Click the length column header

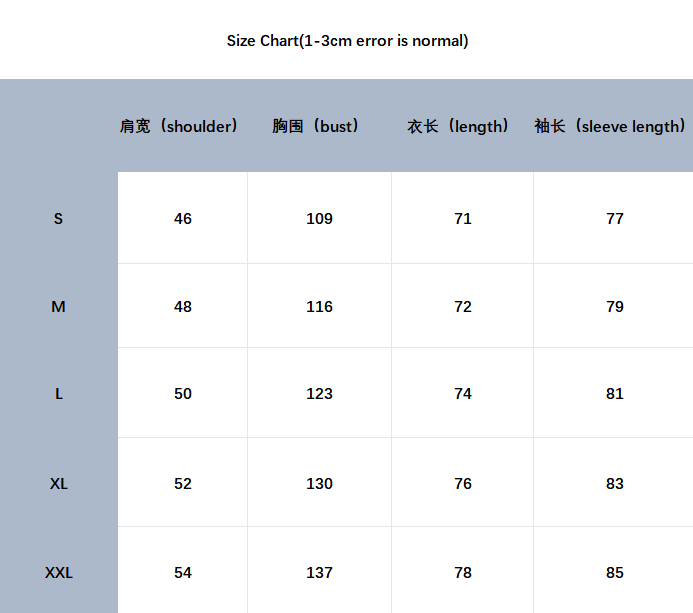coord(459,126)
